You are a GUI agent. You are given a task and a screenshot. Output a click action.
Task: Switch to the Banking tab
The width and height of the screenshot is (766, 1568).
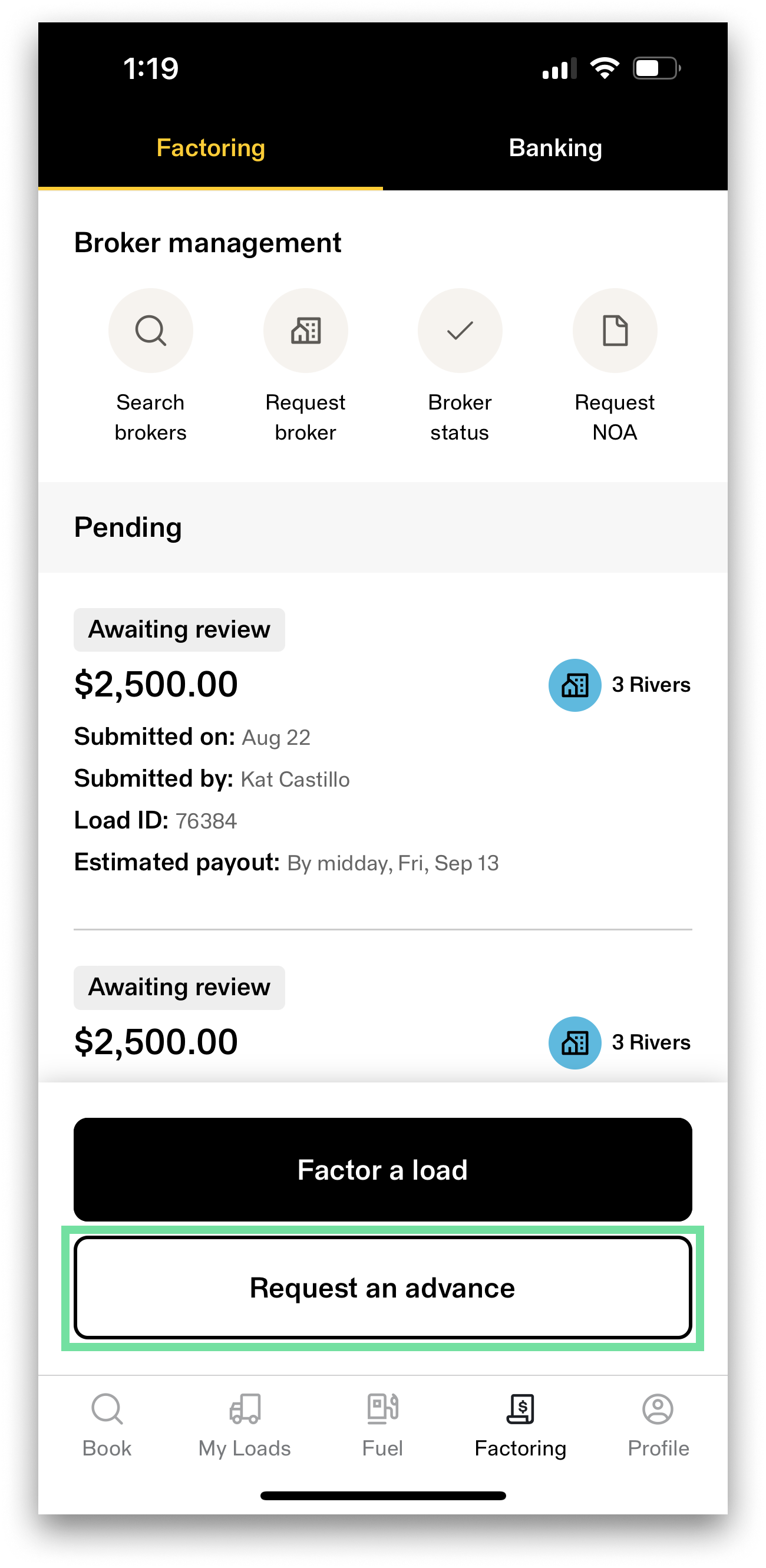[x=555, y=148]
